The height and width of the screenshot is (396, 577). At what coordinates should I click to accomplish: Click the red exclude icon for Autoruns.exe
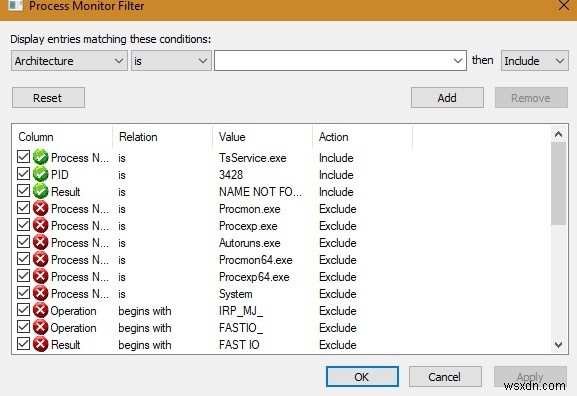(x=40, y=243)
